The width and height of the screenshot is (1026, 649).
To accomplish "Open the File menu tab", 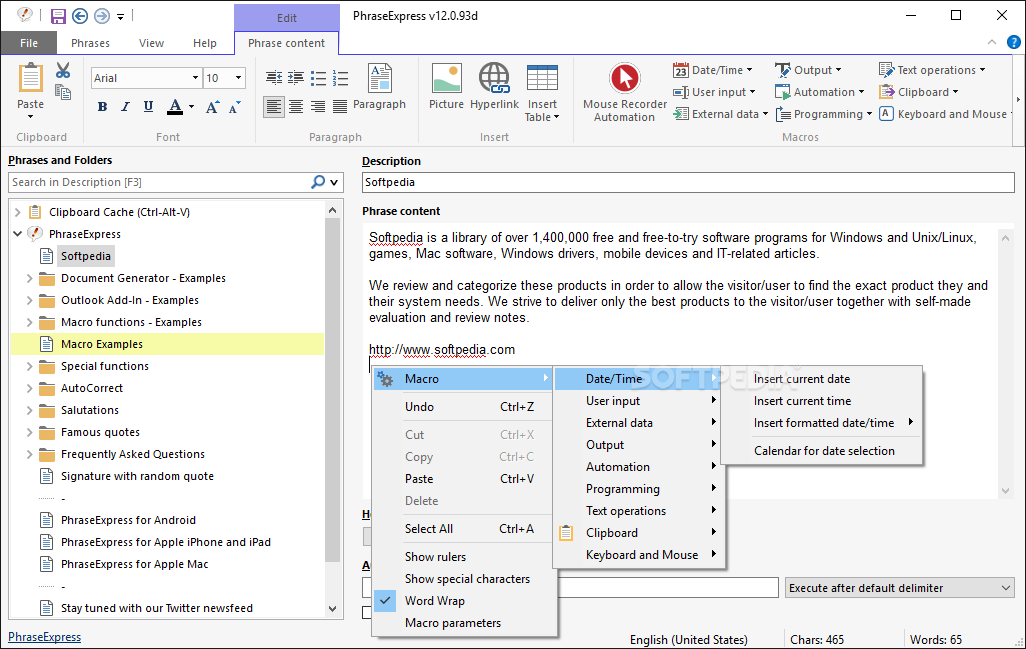I will point(29,43).
